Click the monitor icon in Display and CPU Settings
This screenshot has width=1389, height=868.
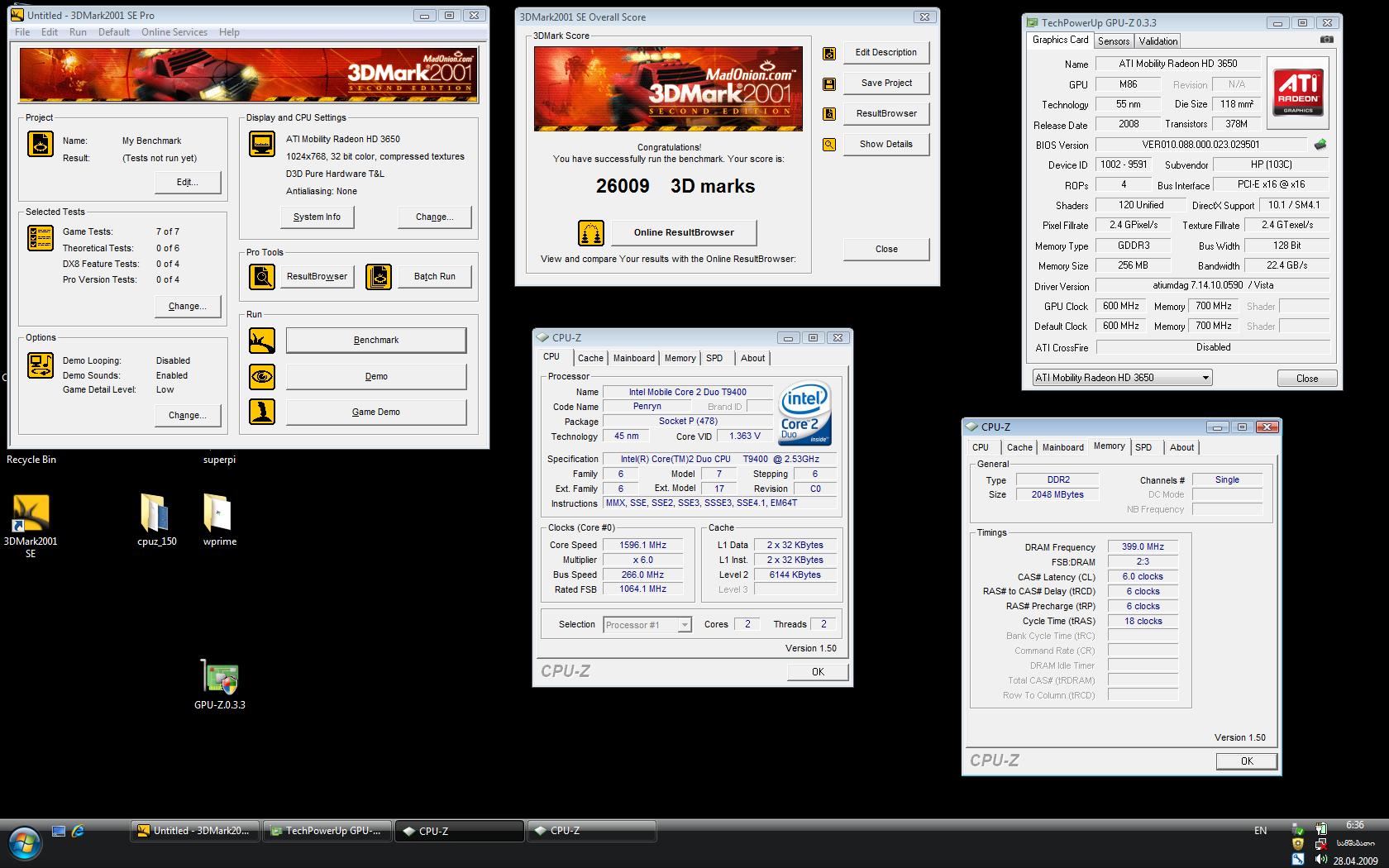262,144
